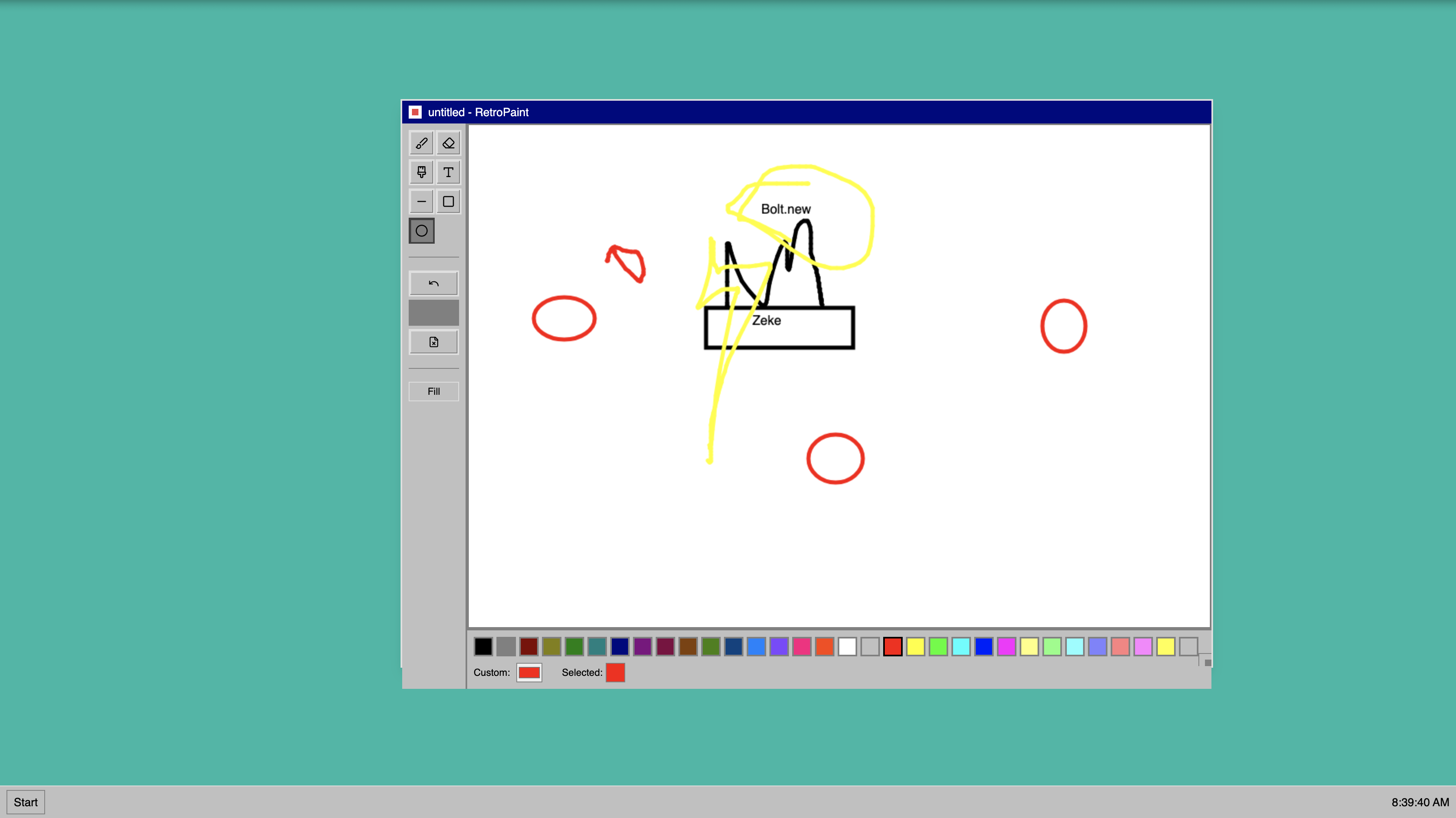Check the current Selected color swatch
The height and width of the screenshot is (818, 1456).
coord(615,672)
